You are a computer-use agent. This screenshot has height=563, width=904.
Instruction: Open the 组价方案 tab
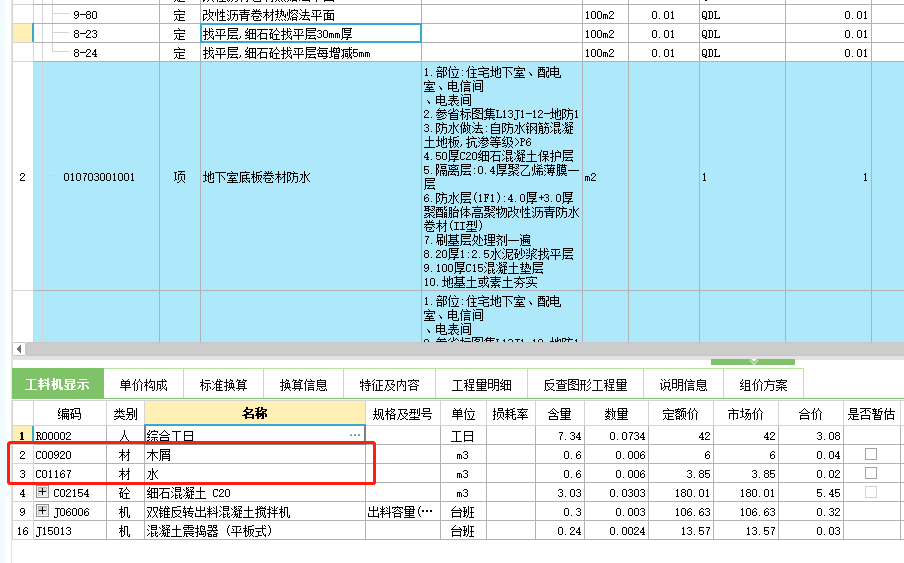coord(763,384)
